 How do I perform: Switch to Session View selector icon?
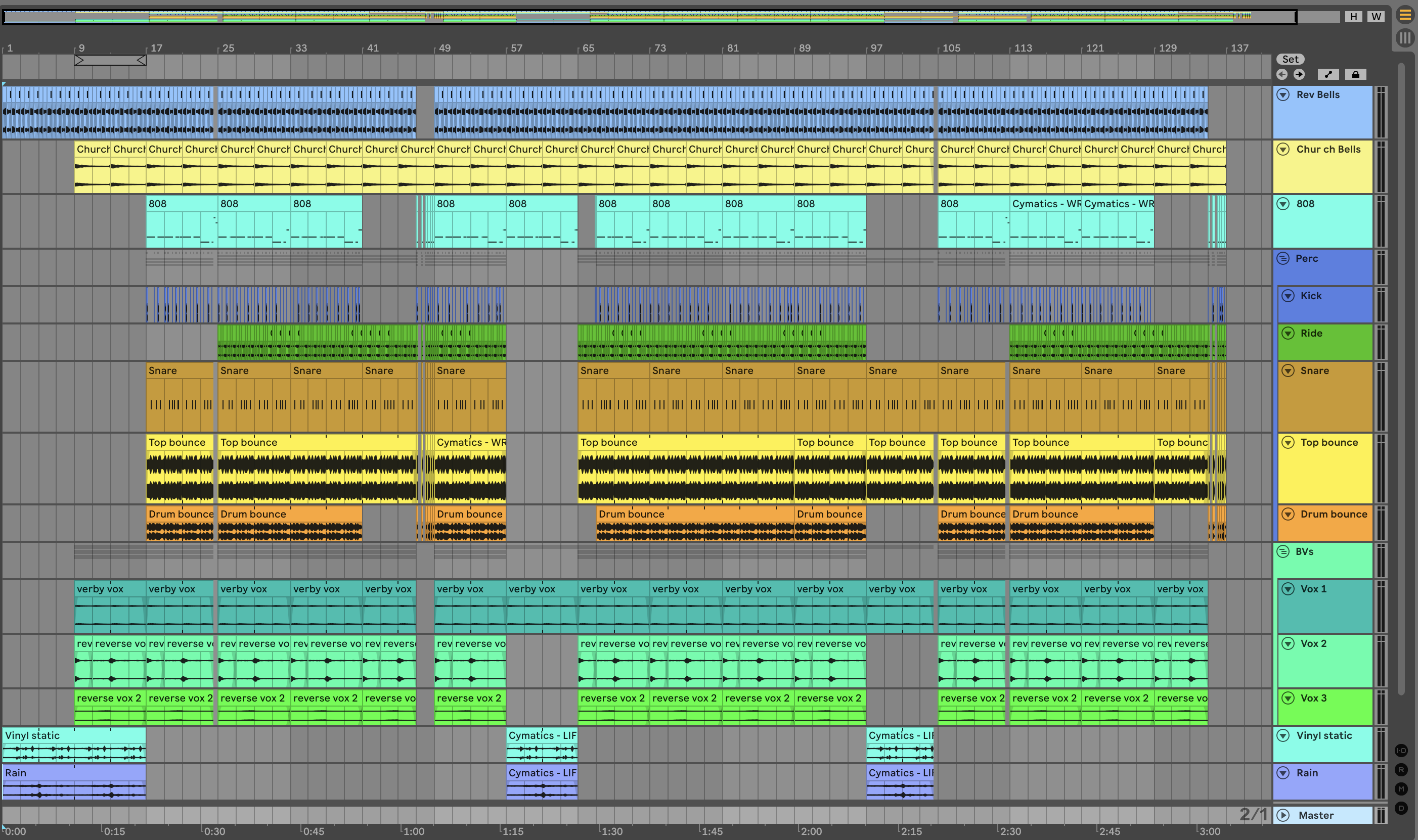[1405, 38]
